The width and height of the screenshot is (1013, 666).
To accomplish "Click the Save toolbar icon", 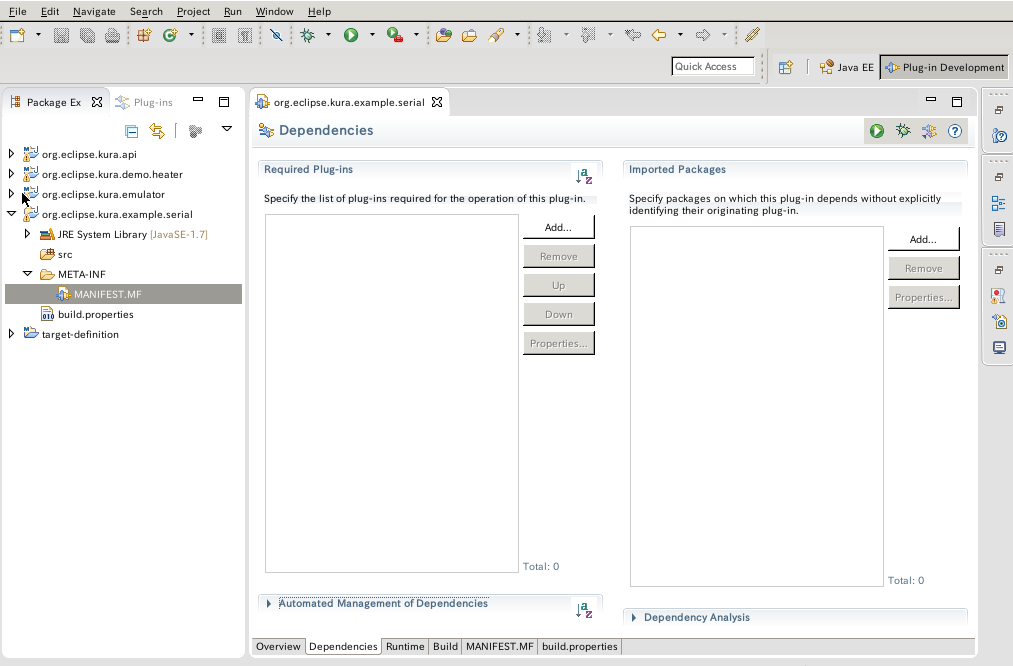I will (61, 36).
